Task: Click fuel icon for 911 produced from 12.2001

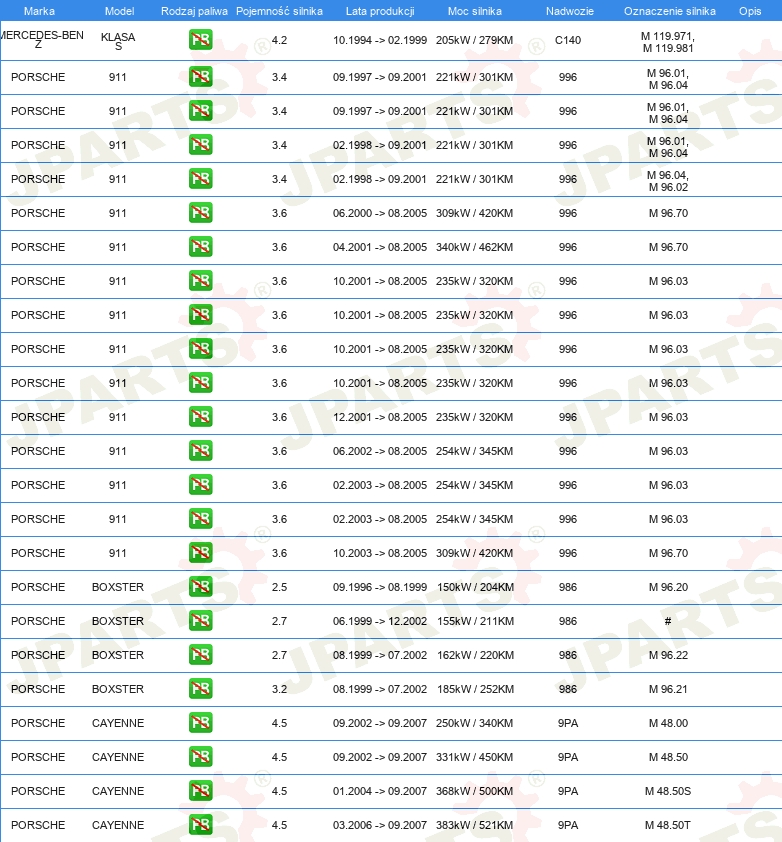Action: pos(200,417)
